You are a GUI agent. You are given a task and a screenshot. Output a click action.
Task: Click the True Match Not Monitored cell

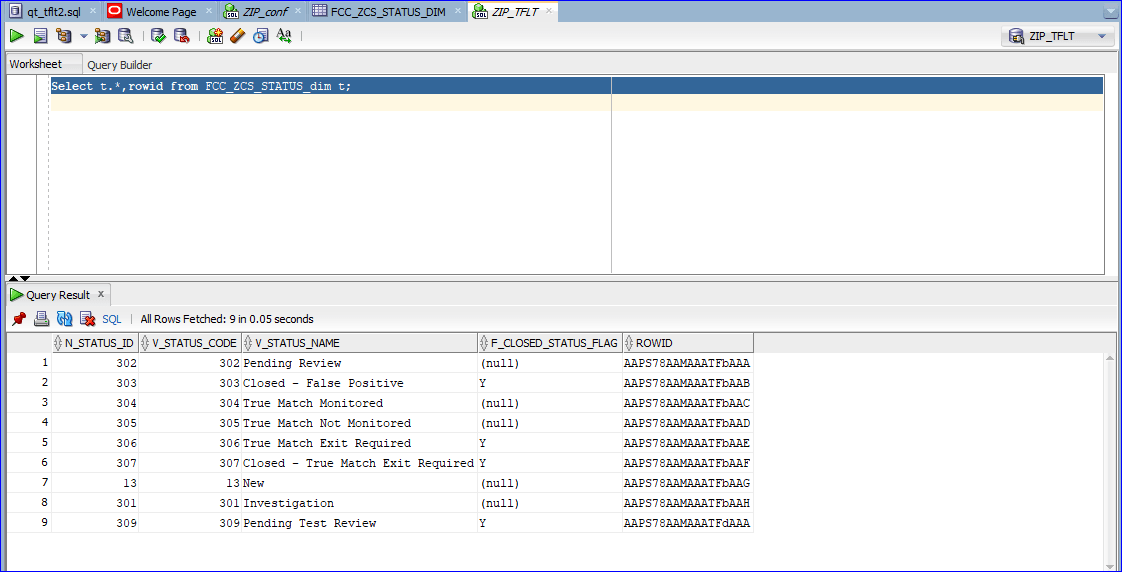click(x=359, y=423)
